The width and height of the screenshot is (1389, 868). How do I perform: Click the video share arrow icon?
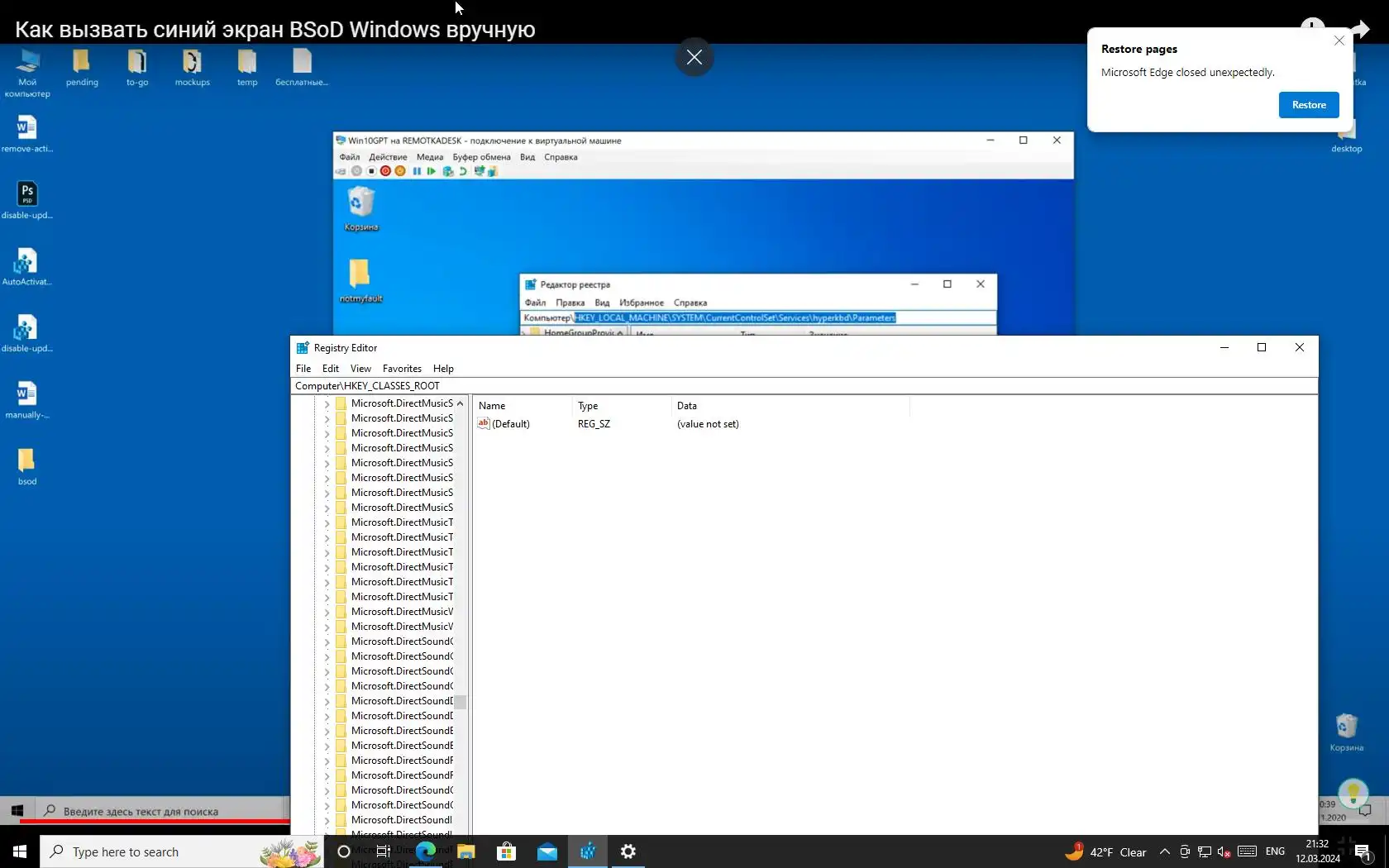click(1361, 30)
